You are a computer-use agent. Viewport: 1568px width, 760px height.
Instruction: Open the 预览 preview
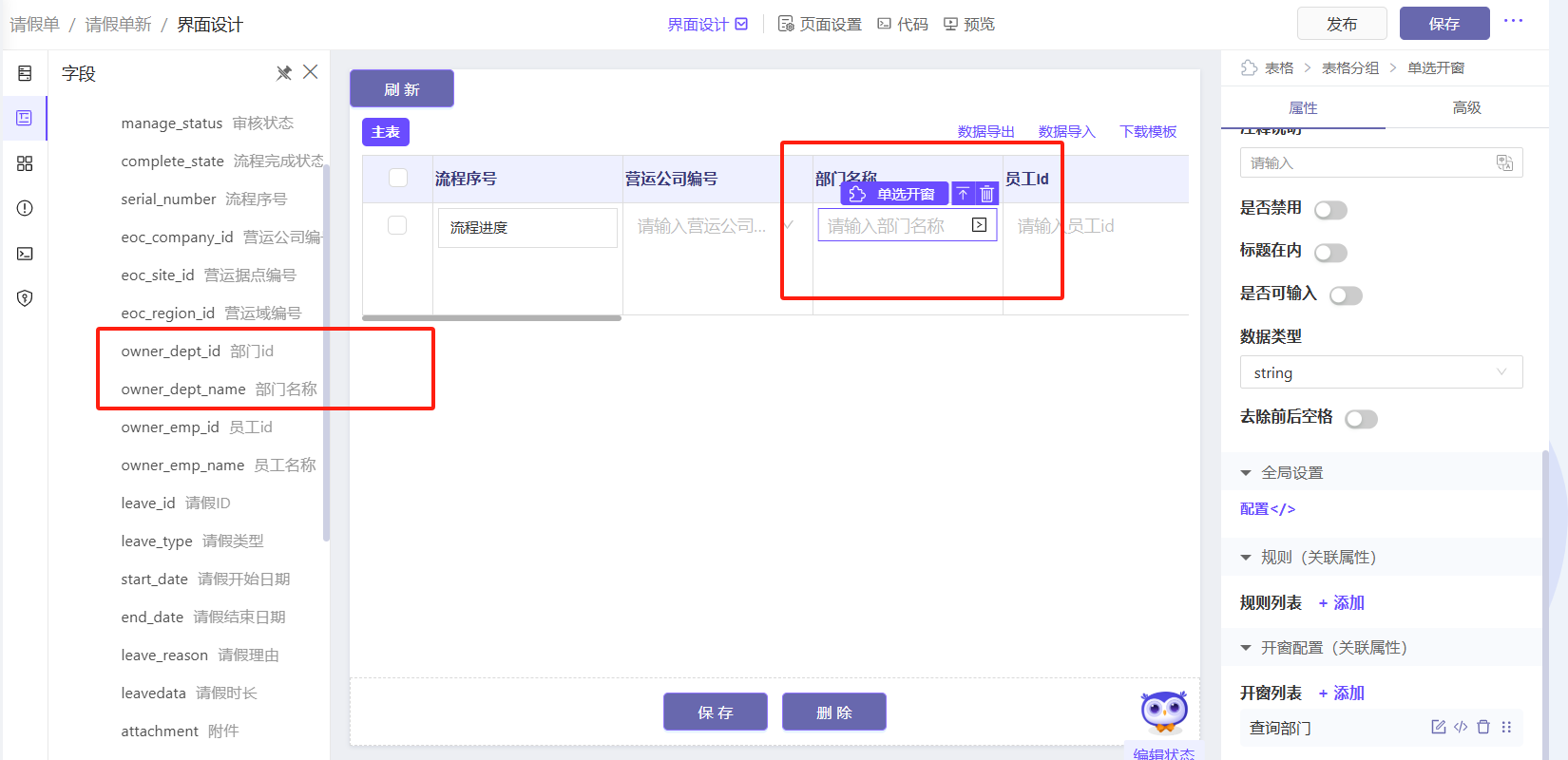point(968,24)
